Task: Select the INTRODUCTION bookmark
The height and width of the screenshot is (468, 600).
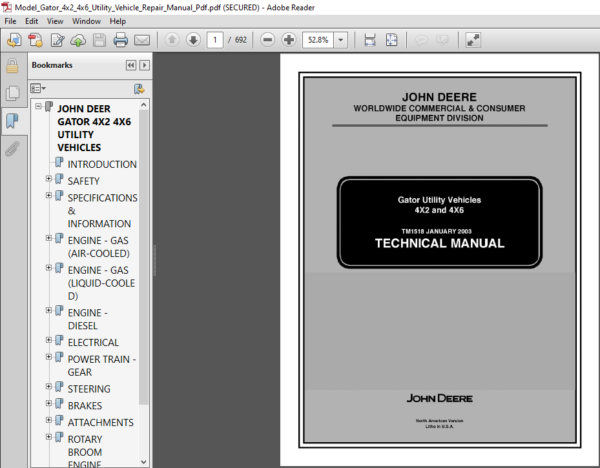Action: pos(102,164)
